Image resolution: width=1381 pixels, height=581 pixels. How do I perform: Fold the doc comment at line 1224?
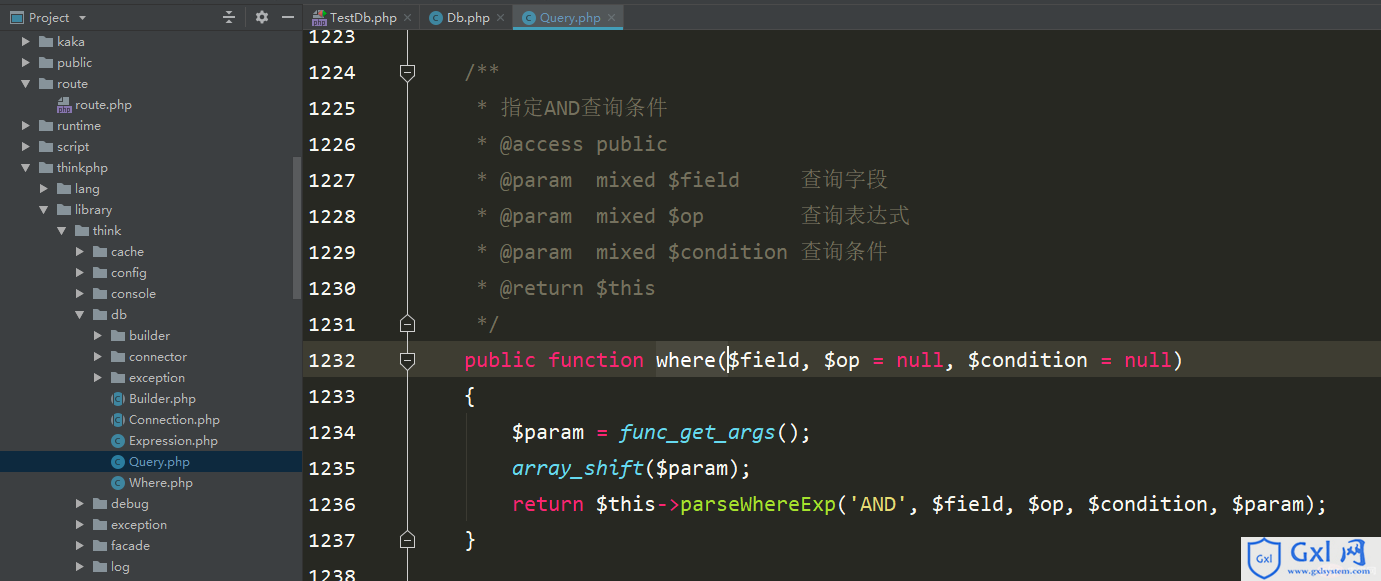tap(407, 72)
